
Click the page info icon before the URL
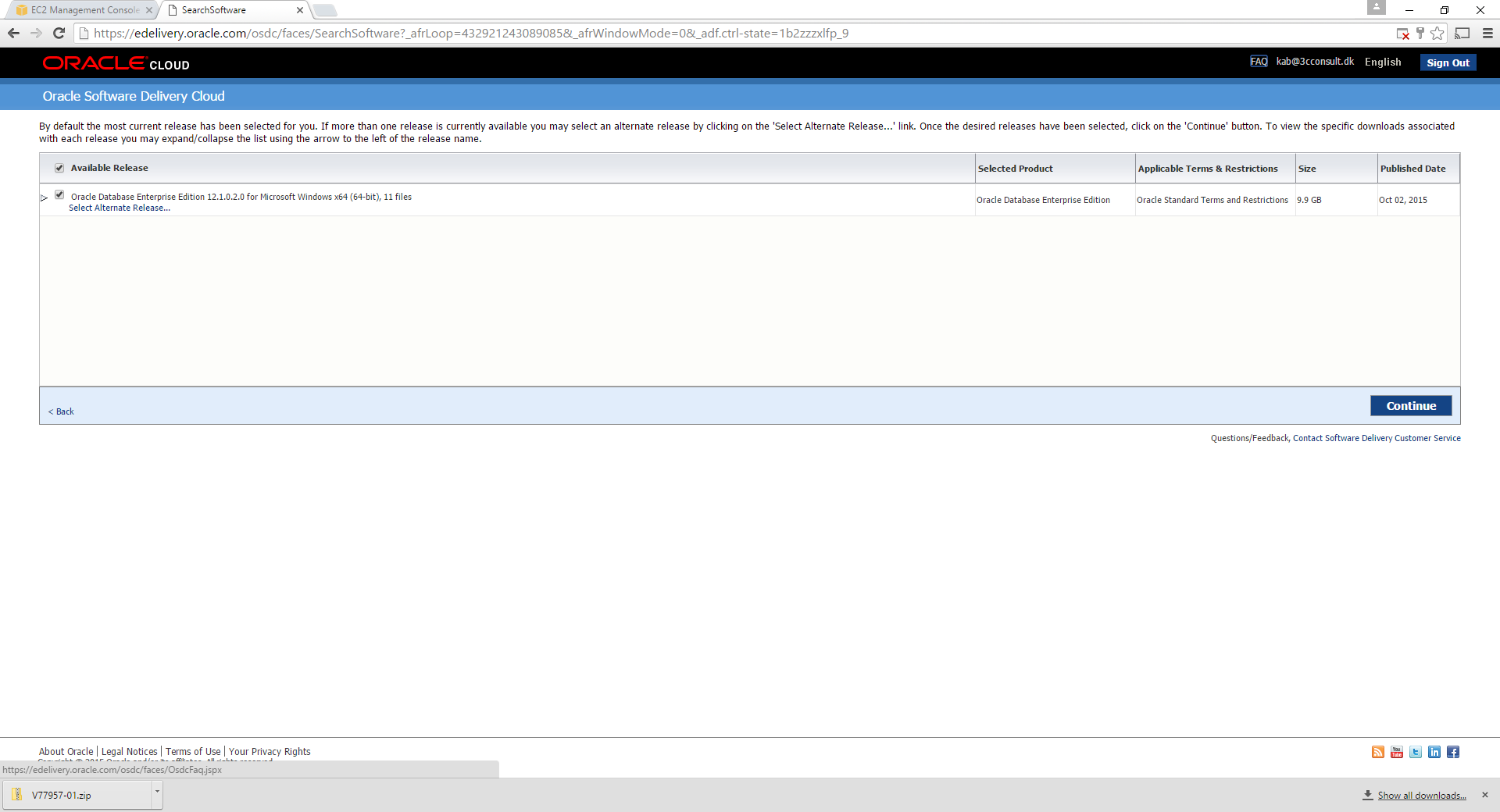84,34
